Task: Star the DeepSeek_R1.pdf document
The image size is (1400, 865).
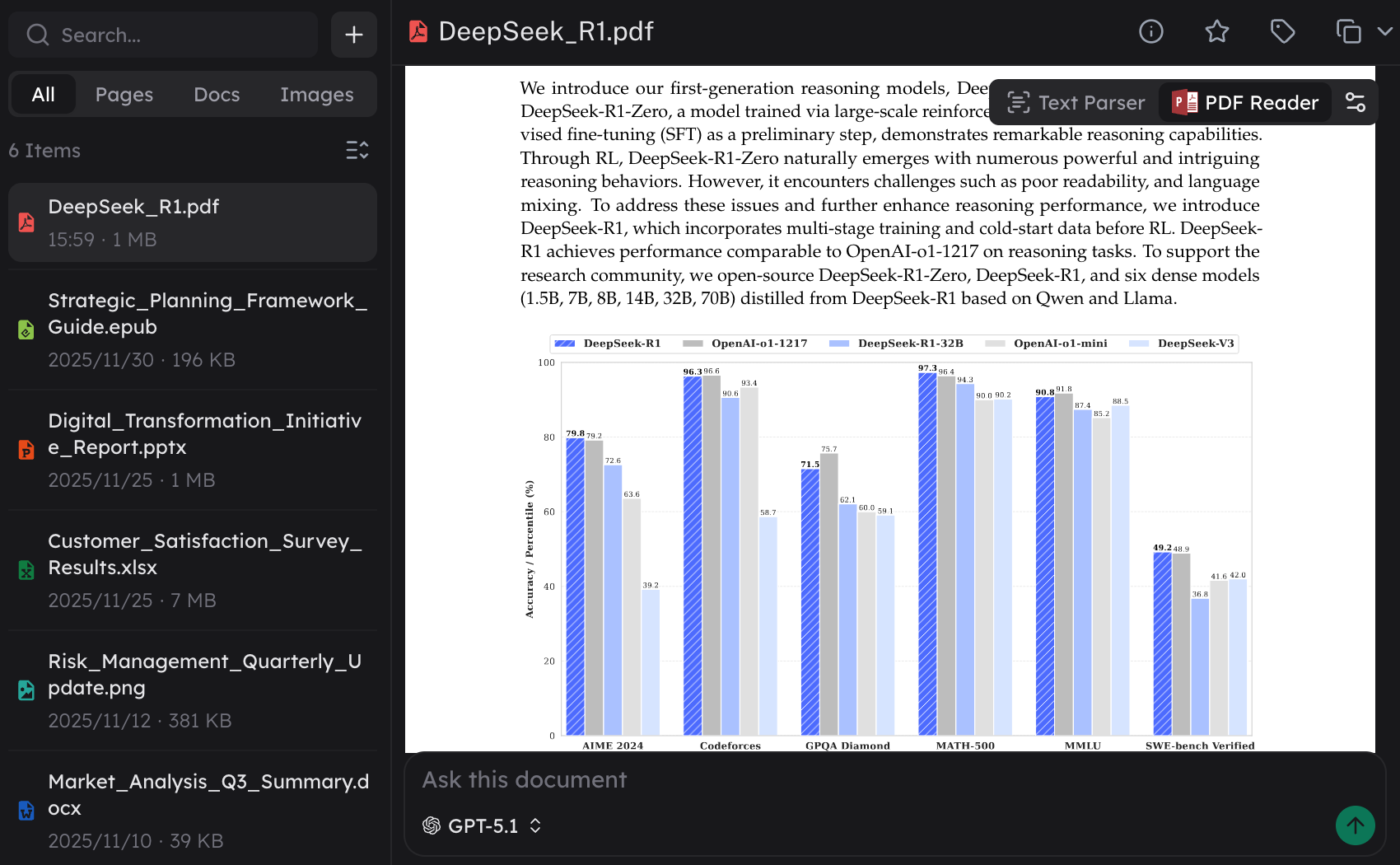Action: (1216, 31)
